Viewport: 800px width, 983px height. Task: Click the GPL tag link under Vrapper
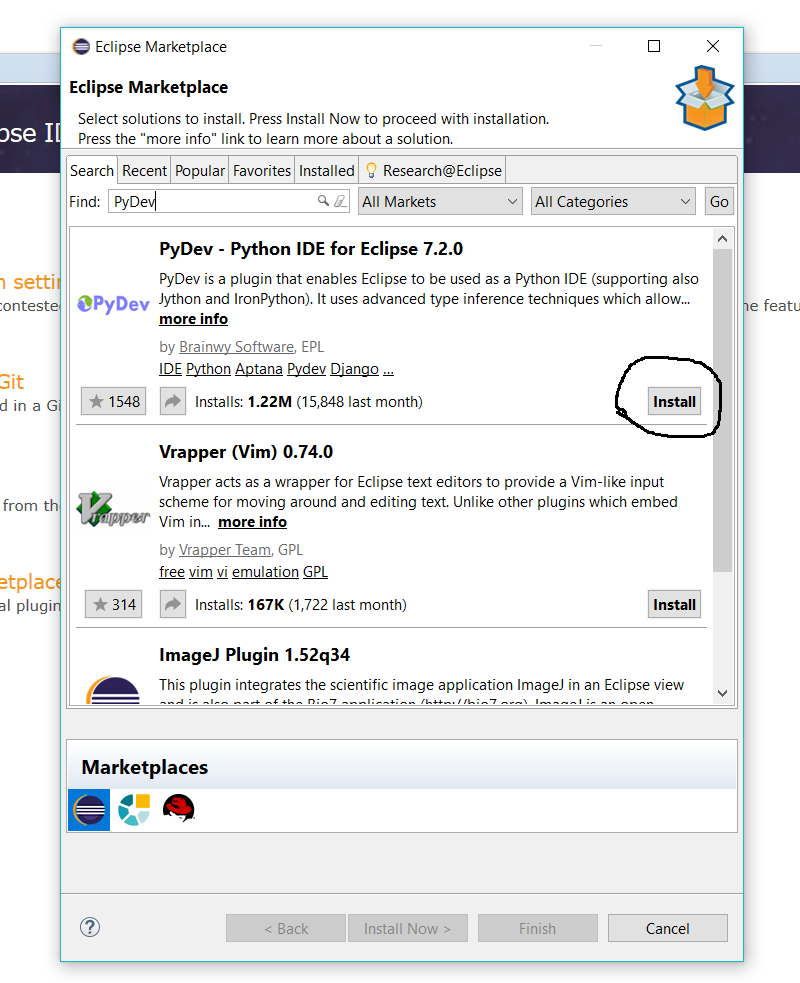click(x=315, y=572)
